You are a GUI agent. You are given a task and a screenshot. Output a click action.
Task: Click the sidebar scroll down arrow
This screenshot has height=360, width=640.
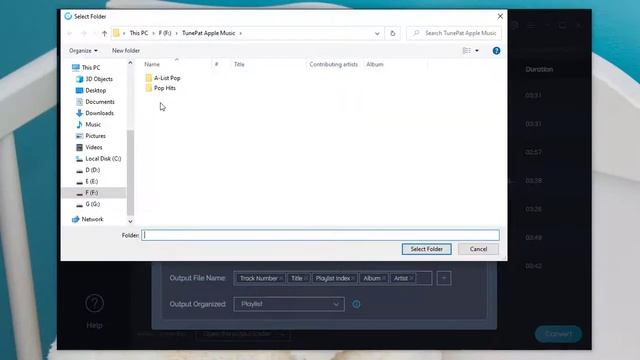(130, 222)
